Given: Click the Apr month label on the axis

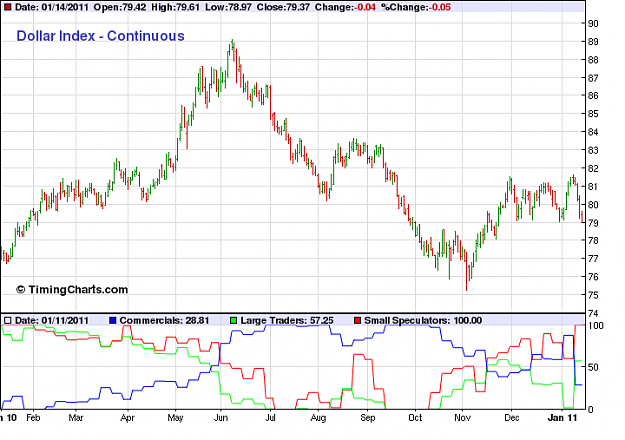Looking at the screenshot, I should coord(128,418).
